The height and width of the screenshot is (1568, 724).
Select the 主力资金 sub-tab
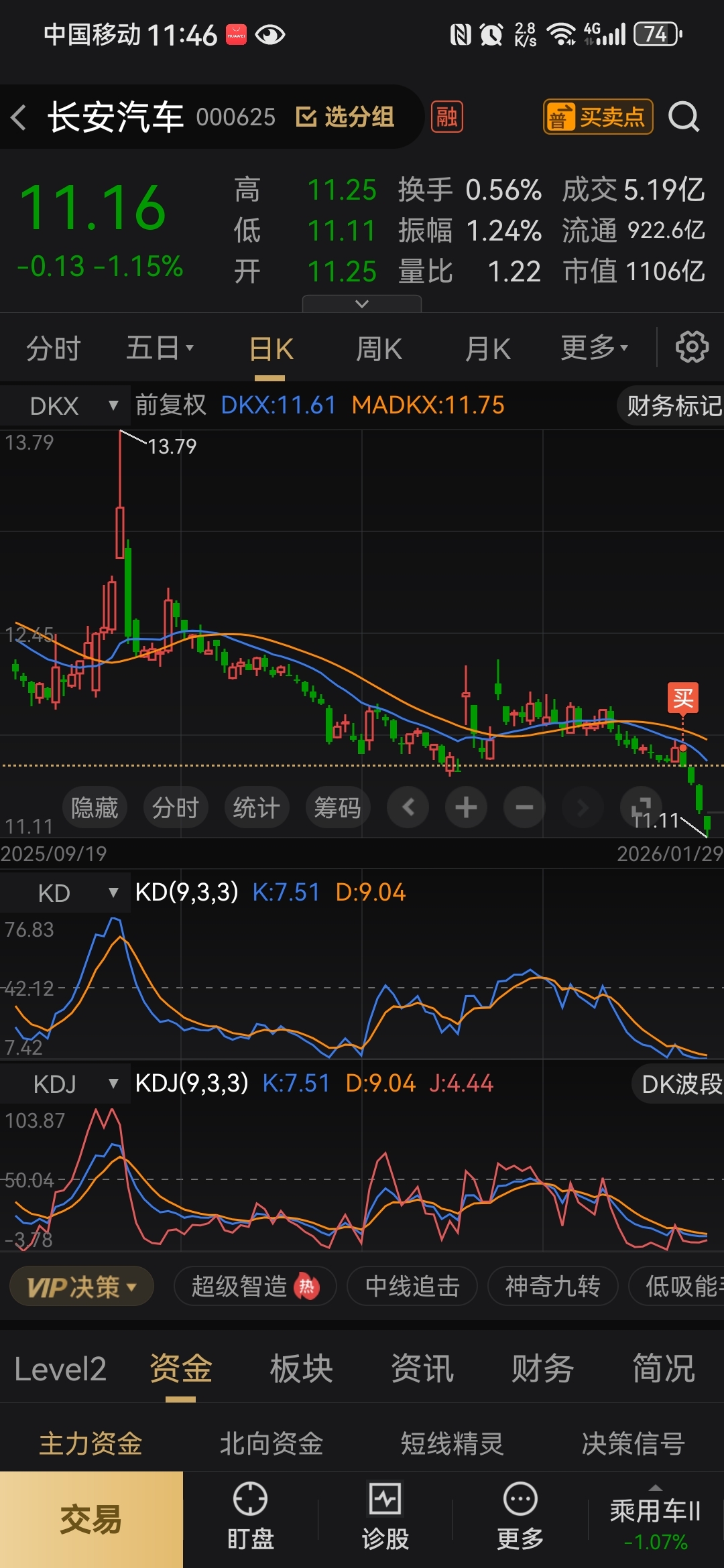[90, 1444]
